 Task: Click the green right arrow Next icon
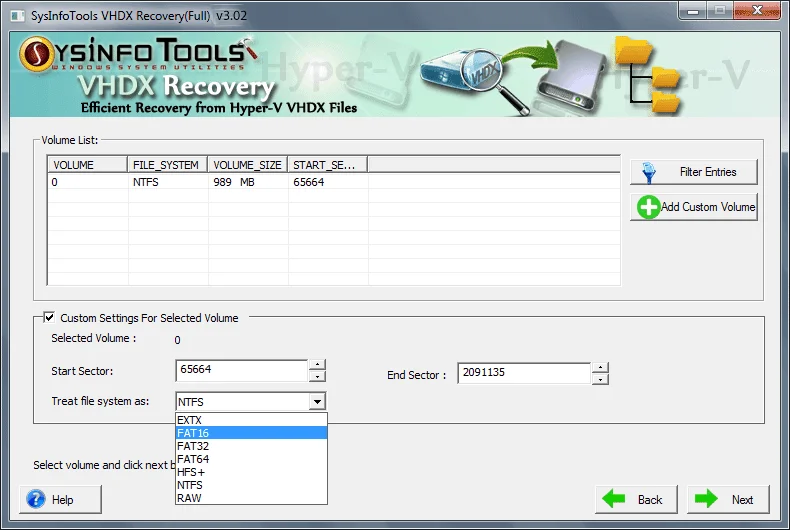pyautogui.click(x=706, y=499)
